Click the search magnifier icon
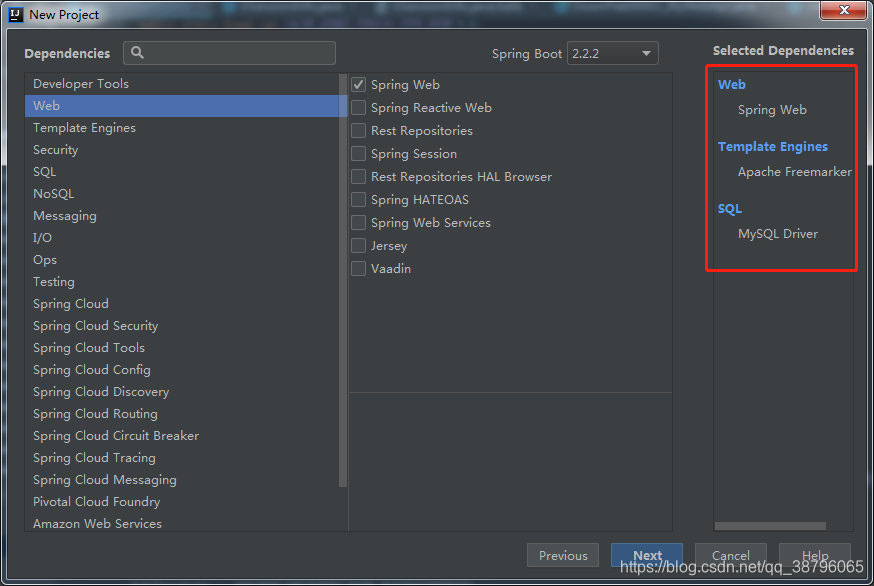This screenshot has height=586, width=874. pyautogui.click(x=137, y=52)
